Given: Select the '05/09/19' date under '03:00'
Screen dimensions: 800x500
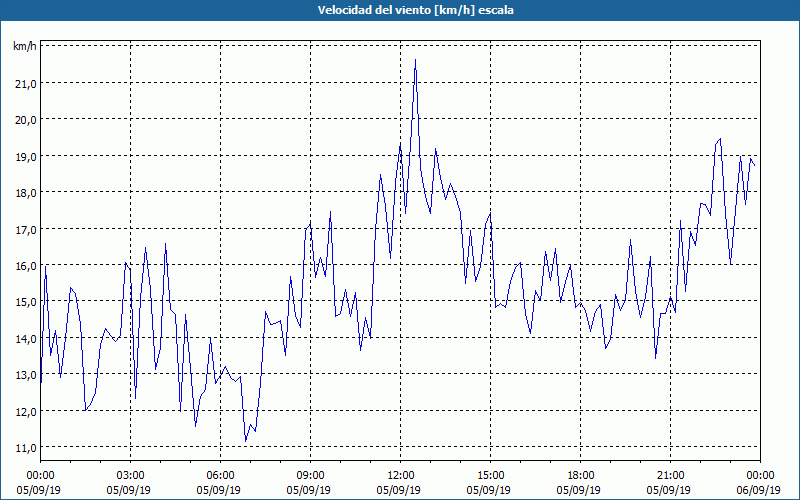Looking at the screenshot, I should click(129, 490).
